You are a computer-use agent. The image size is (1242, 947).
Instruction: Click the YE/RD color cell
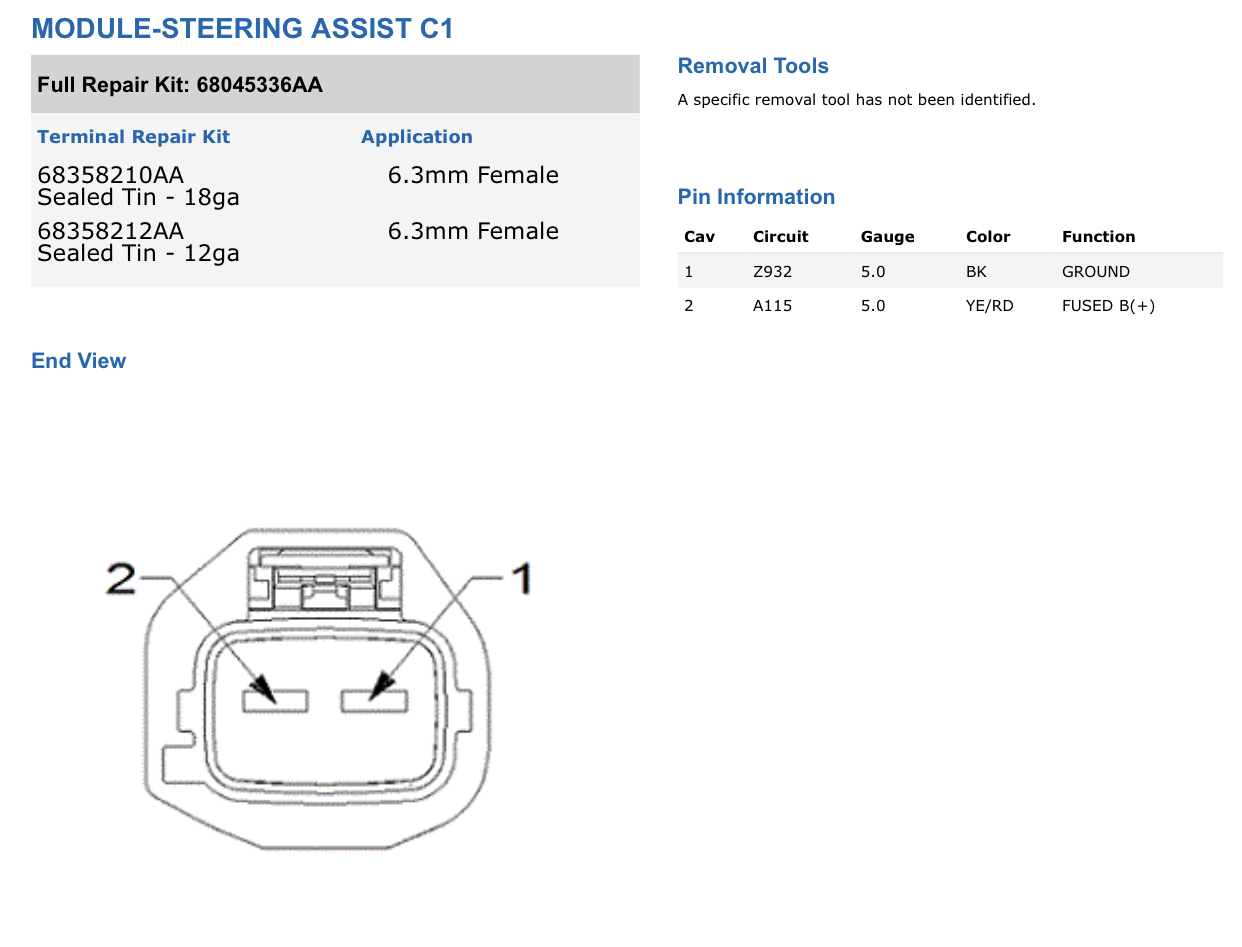[x=989, y=306]
